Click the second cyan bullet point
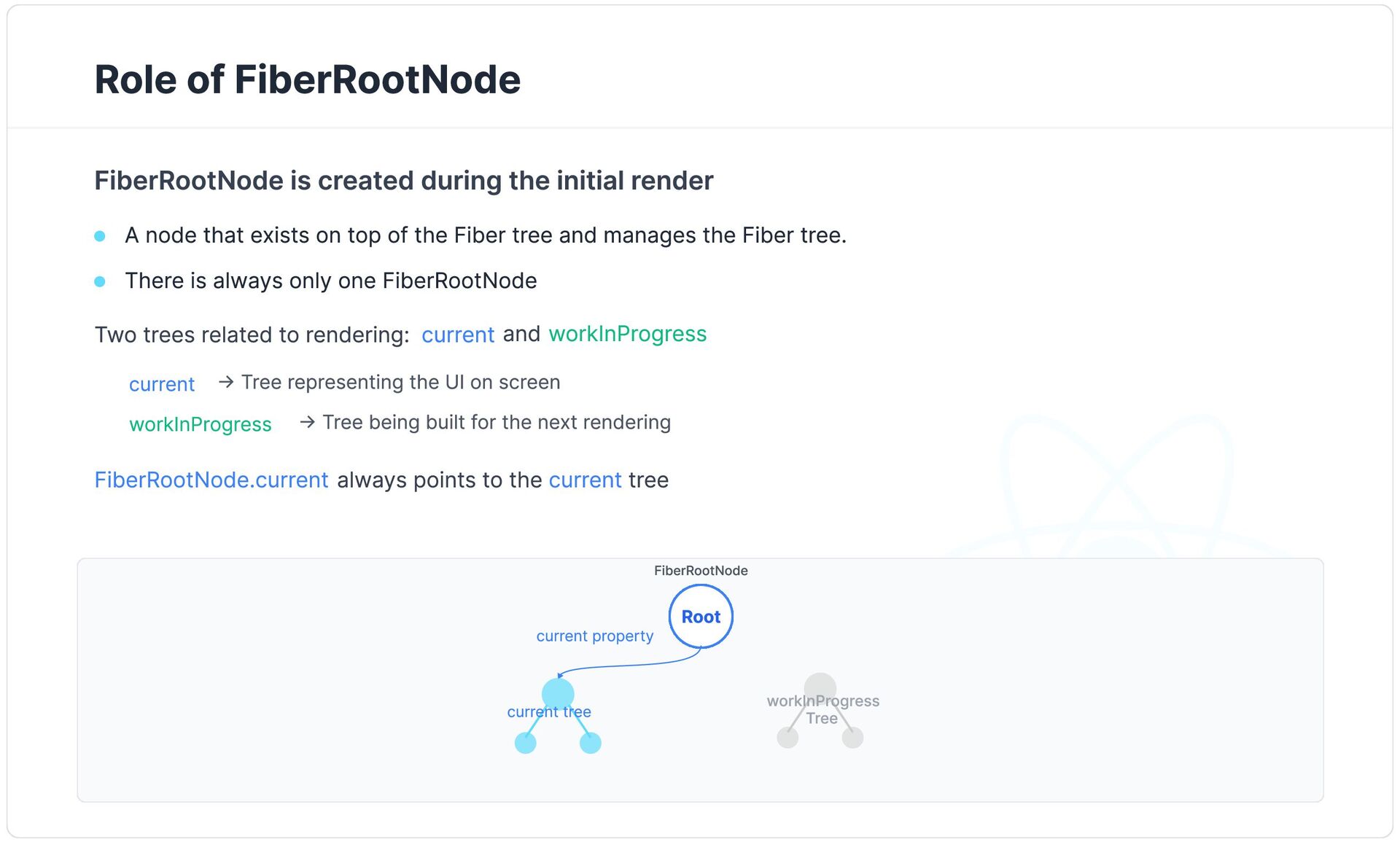This screenshot has width=1400, height=847. pos(100,281)
